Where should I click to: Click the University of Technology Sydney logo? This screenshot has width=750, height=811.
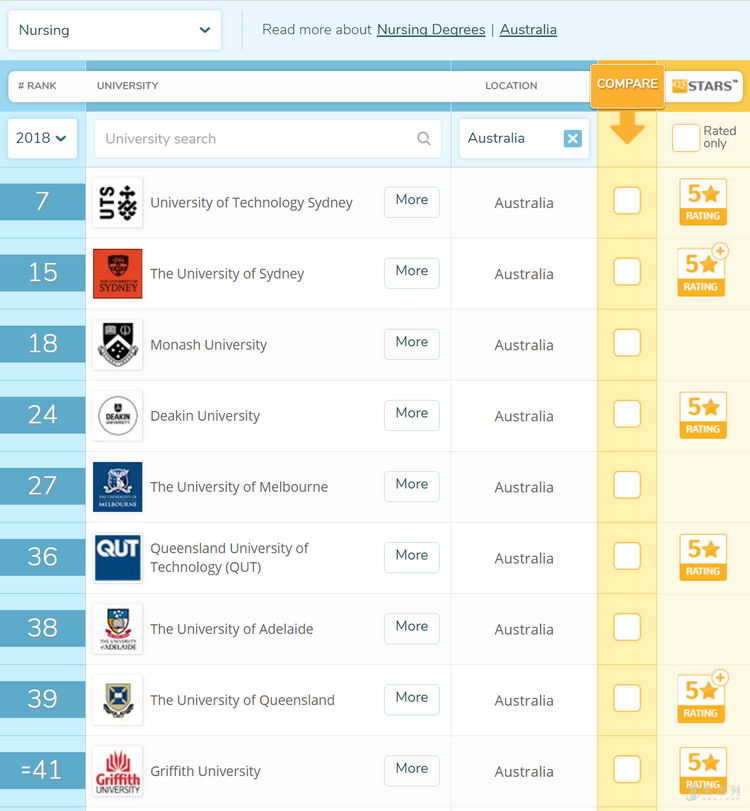pos(118,202)
